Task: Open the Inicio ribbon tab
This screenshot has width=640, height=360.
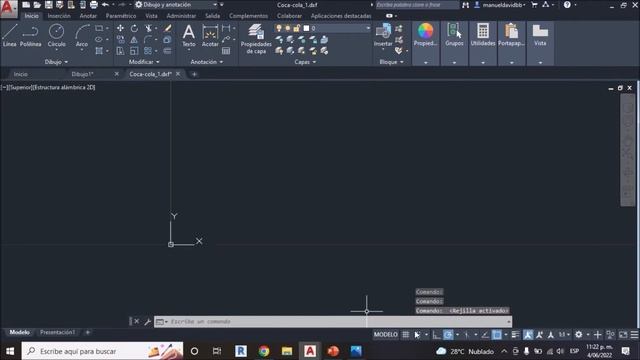Action: pyautogui.click(x=31, y=16)
